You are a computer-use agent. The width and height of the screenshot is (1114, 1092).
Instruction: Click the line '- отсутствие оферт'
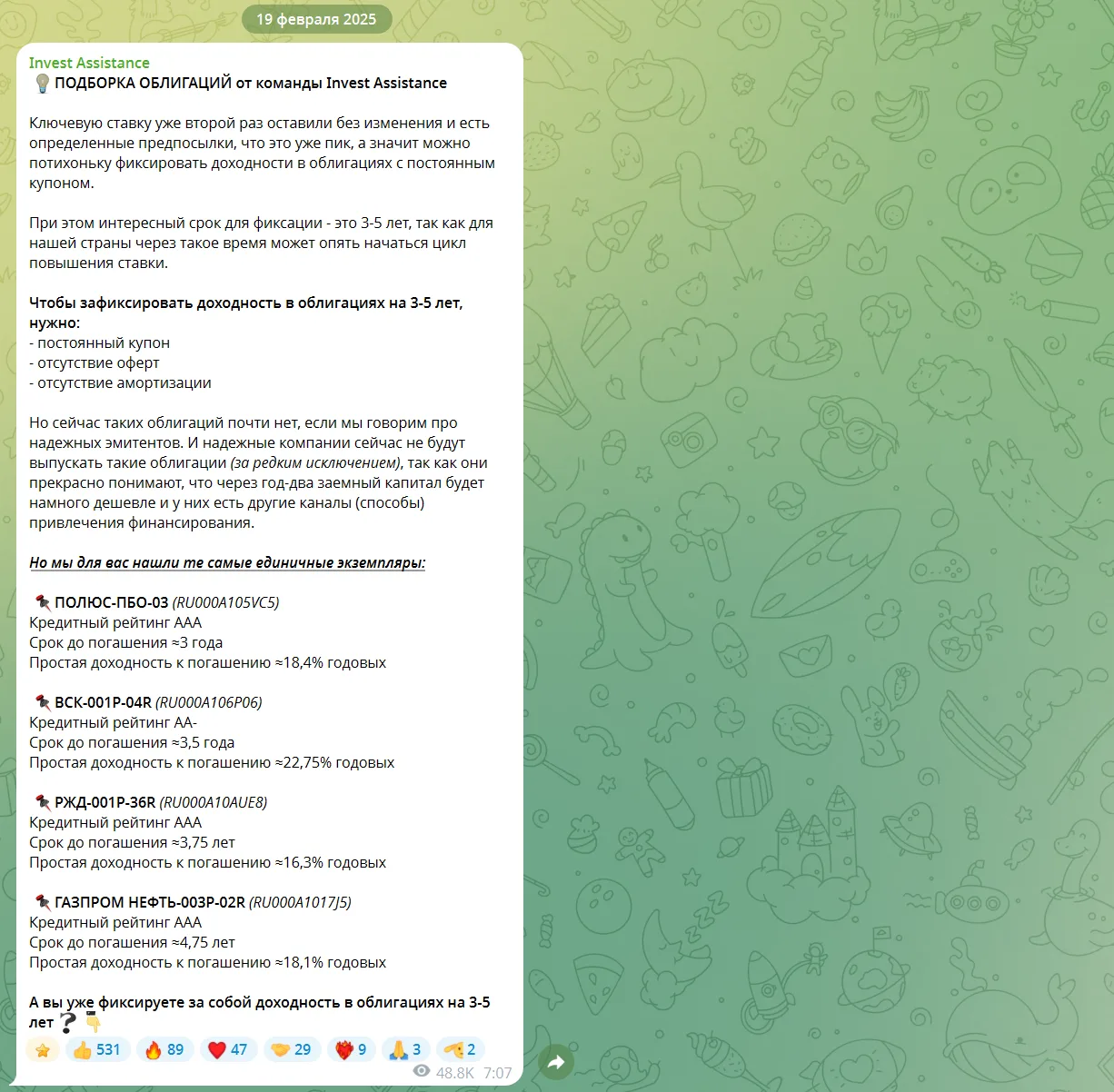point(94,362)
